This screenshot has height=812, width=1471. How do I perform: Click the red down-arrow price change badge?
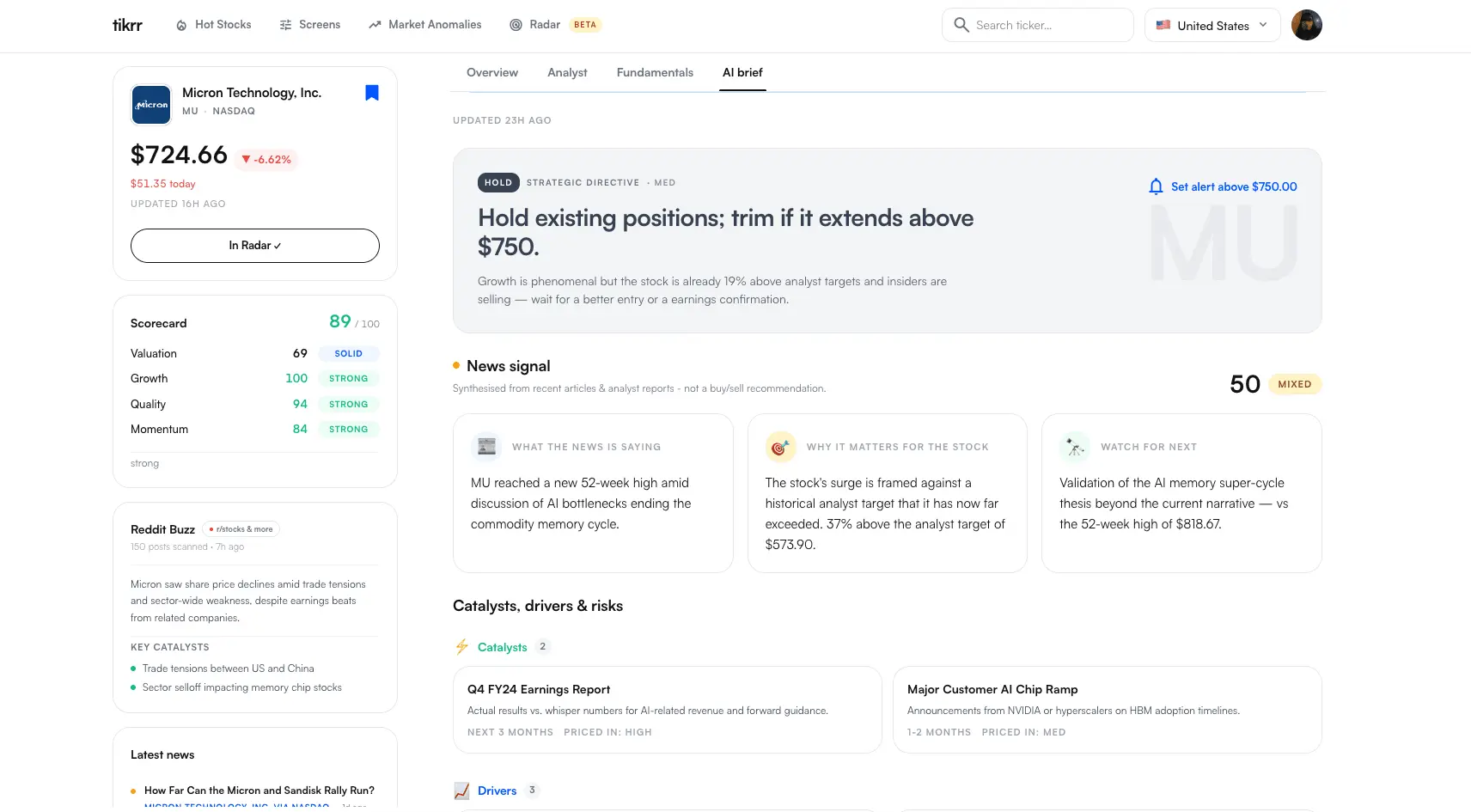point(266,159)
